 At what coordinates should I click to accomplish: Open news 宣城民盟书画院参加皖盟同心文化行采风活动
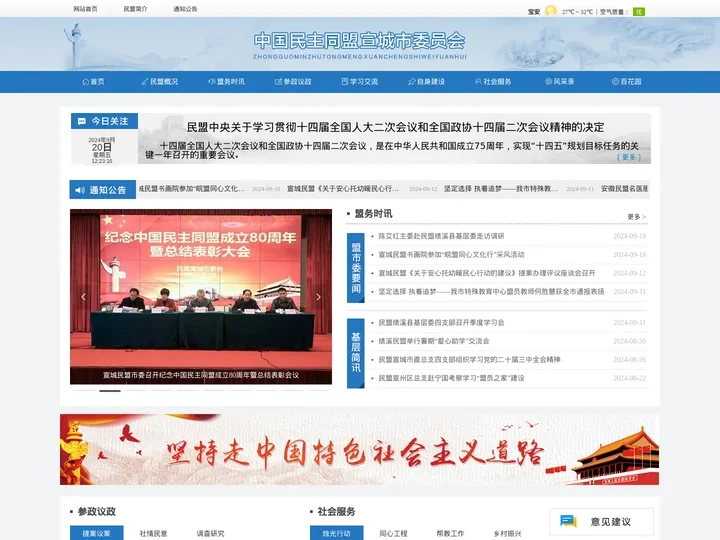(x=451, y=254)
